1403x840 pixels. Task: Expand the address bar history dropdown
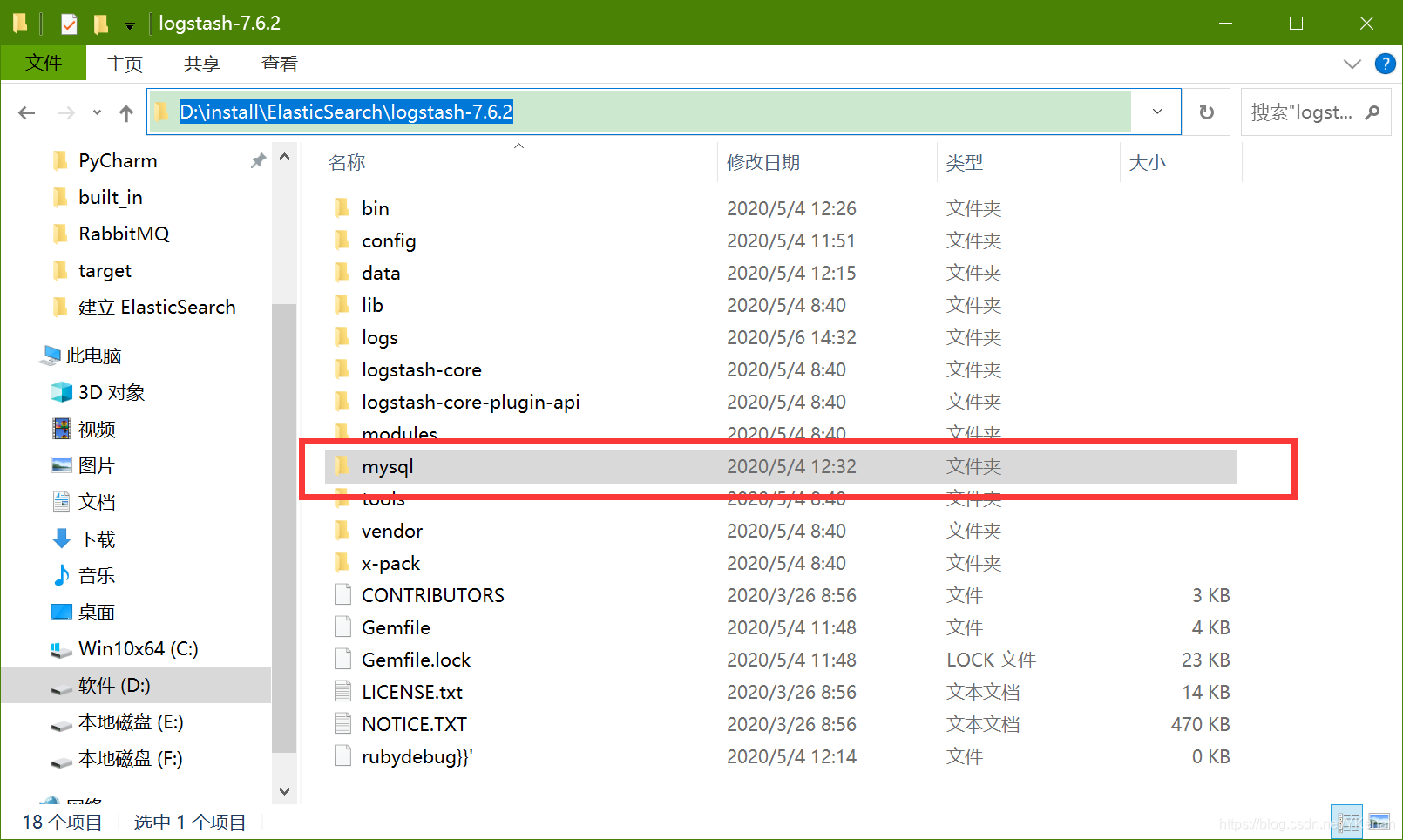[1157, 112]
